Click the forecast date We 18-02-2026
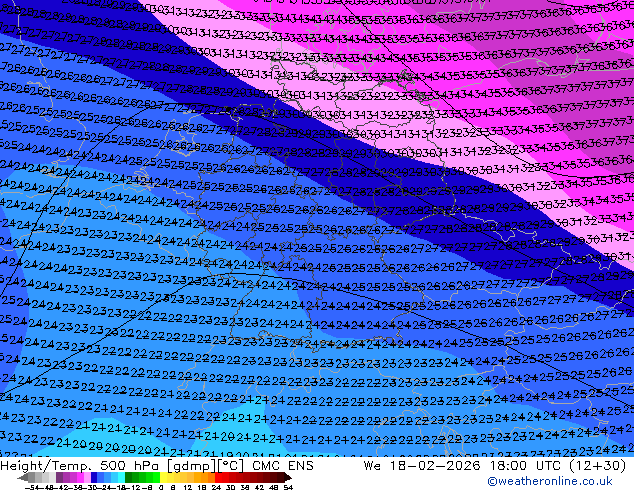 pos(422,466)
